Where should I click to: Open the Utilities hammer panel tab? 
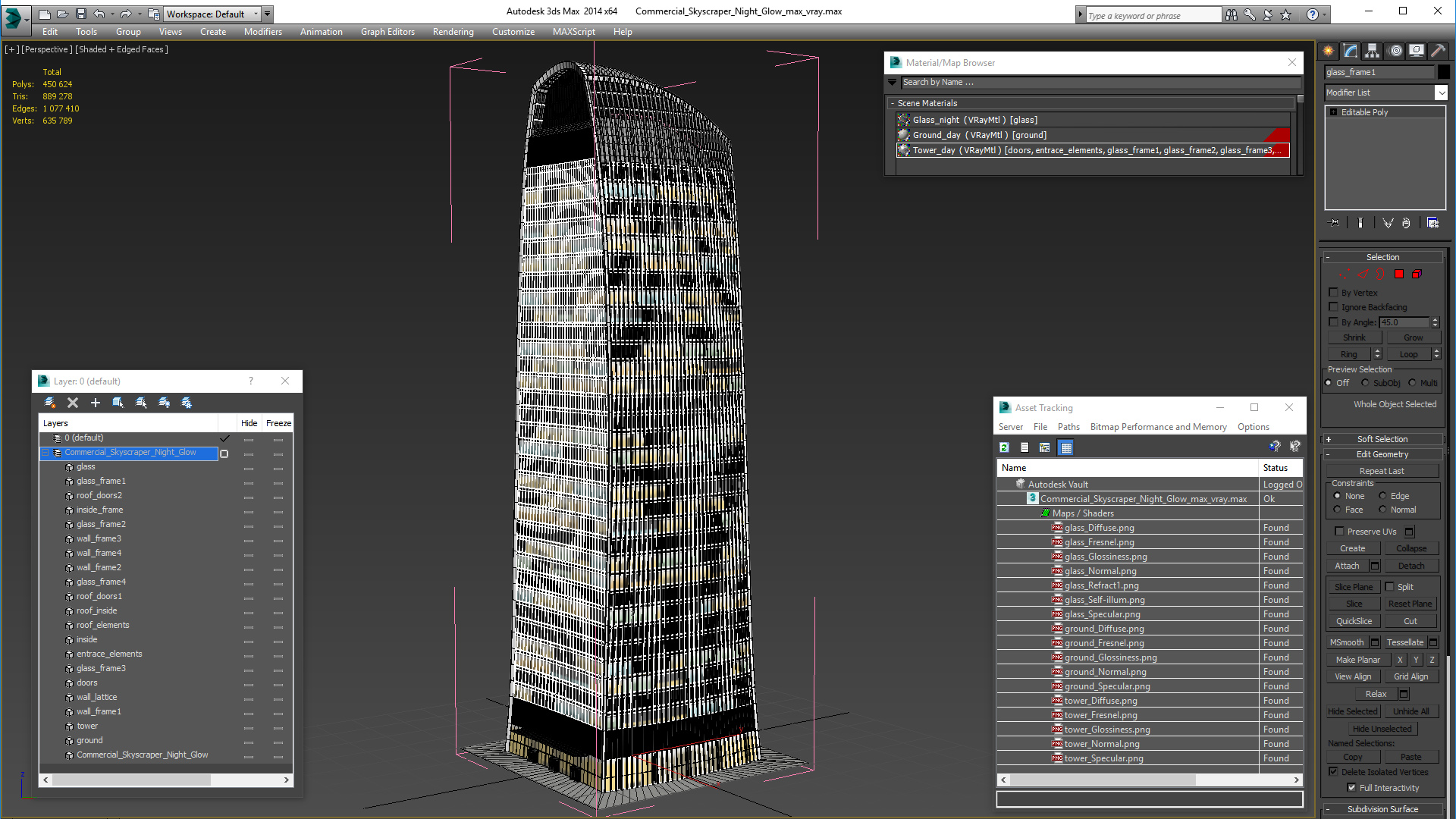1438,51
